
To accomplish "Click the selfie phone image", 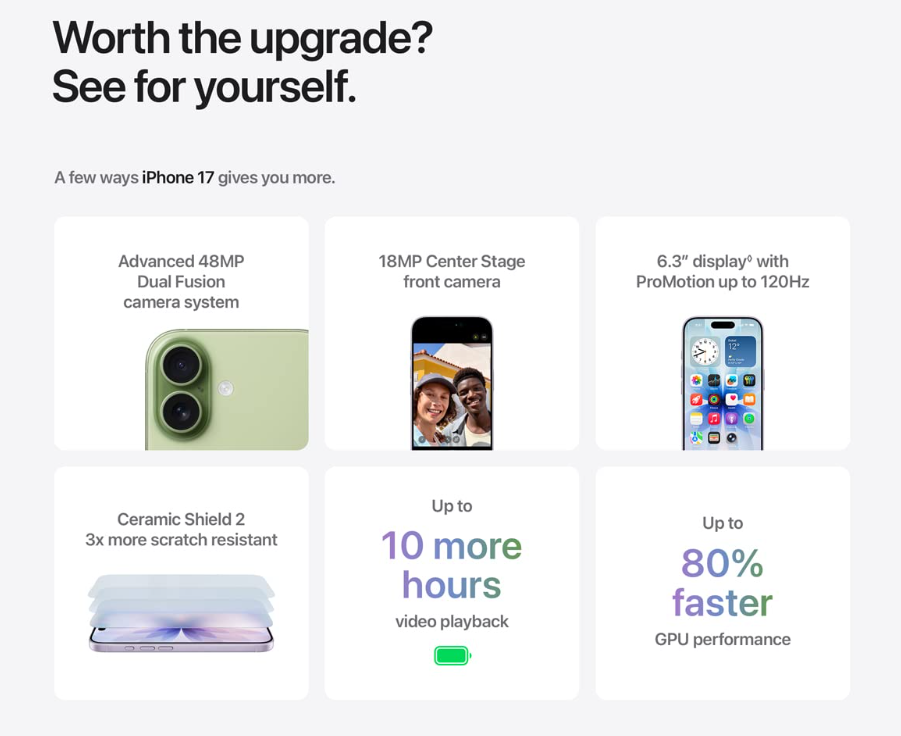I will pos(452,383).
